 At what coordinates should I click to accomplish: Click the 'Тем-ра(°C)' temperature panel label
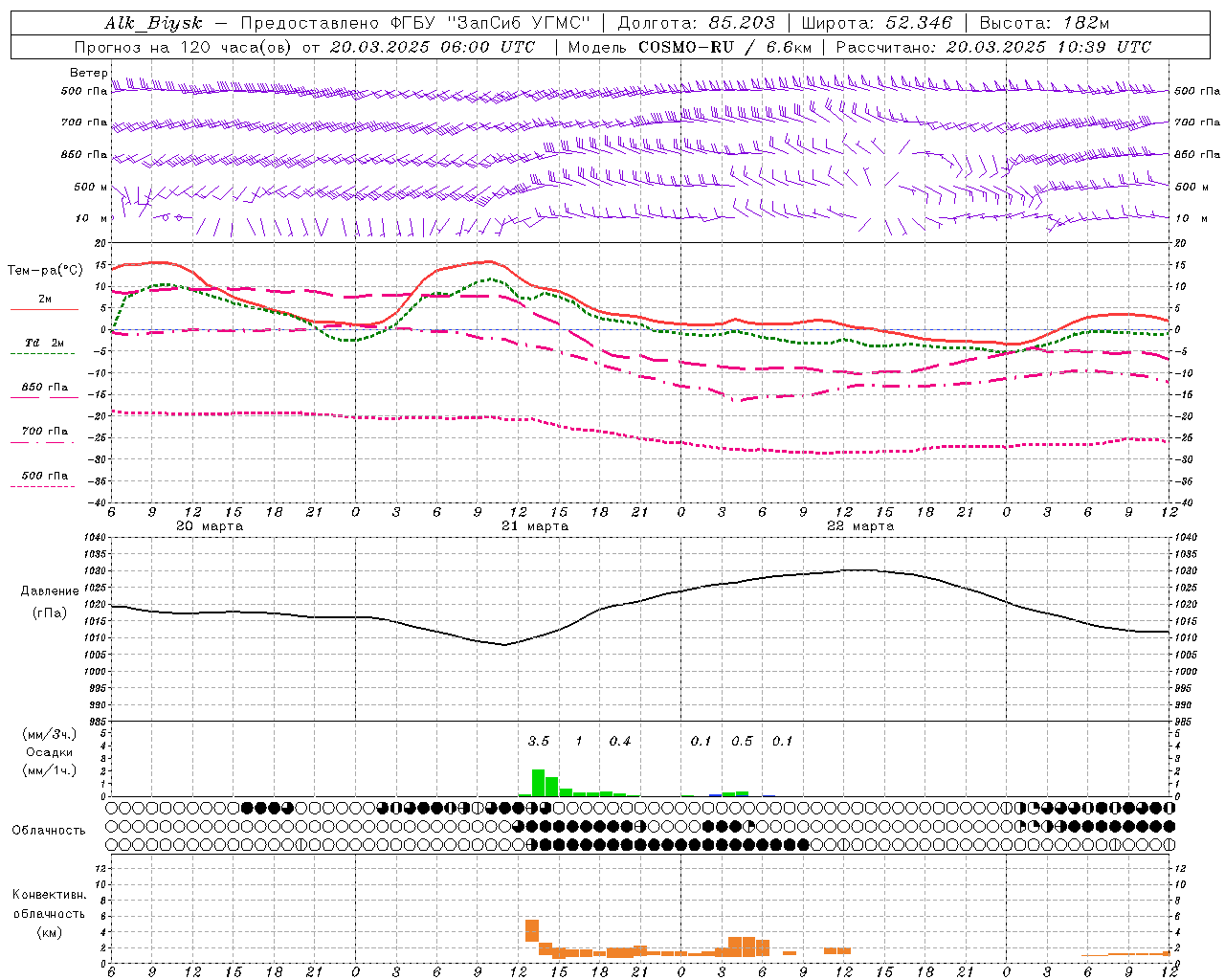[45, 271]
